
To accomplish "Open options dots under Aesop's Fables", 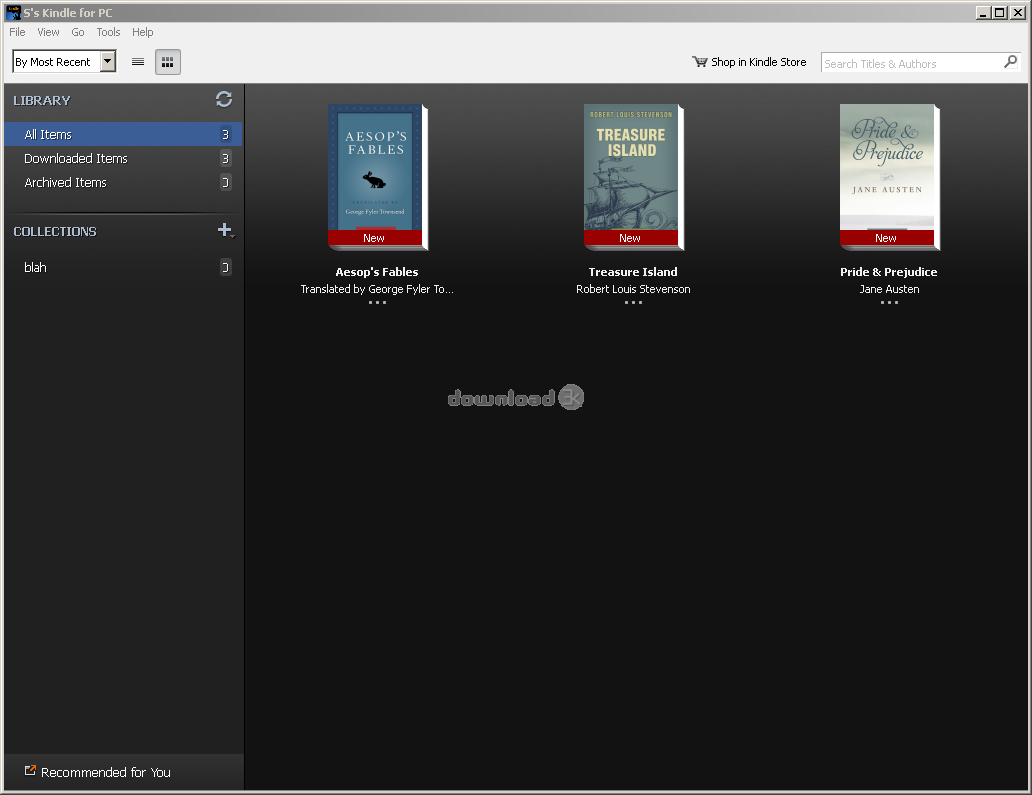I will (x=377, y=303).
